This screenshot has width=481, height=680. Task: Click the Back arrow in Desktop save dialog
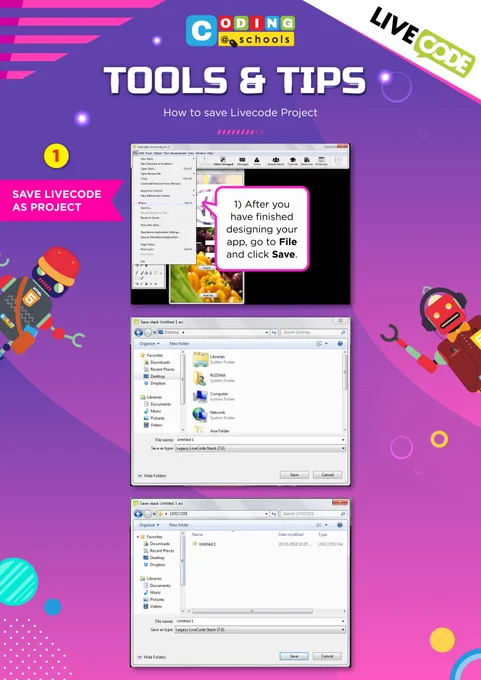[138, 333]
